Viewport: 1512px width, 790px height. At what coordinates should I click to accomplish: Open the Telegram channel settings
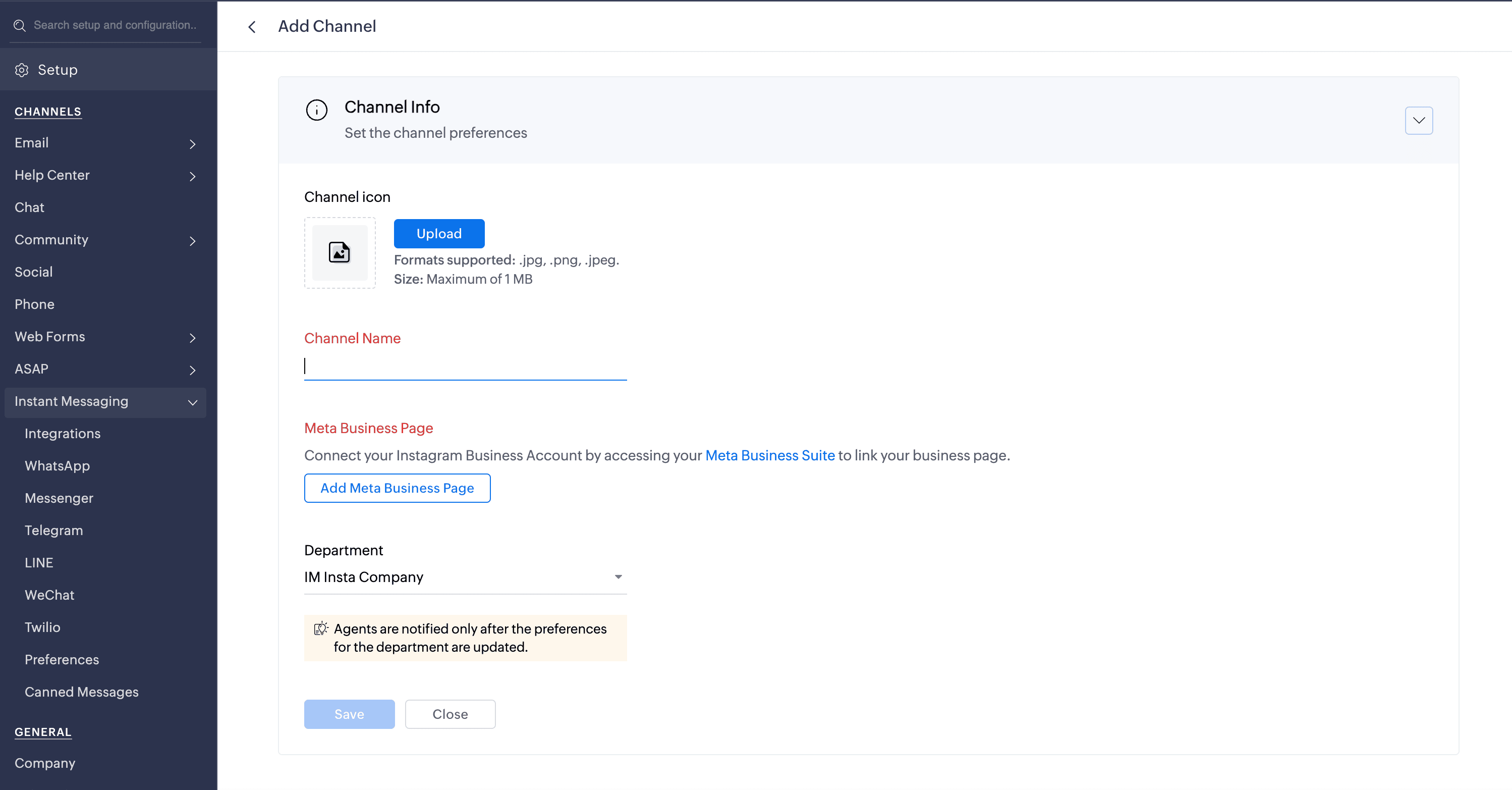53,531
